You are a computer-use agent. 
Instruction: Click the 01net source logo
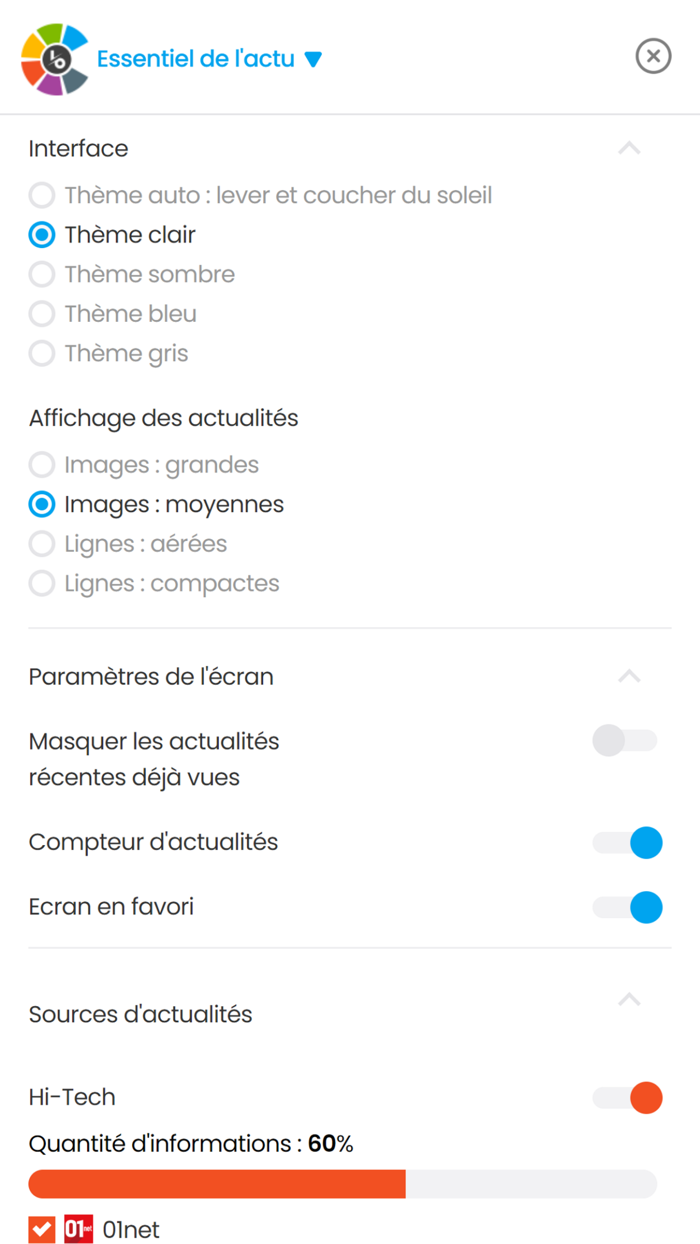[79, 1229]
